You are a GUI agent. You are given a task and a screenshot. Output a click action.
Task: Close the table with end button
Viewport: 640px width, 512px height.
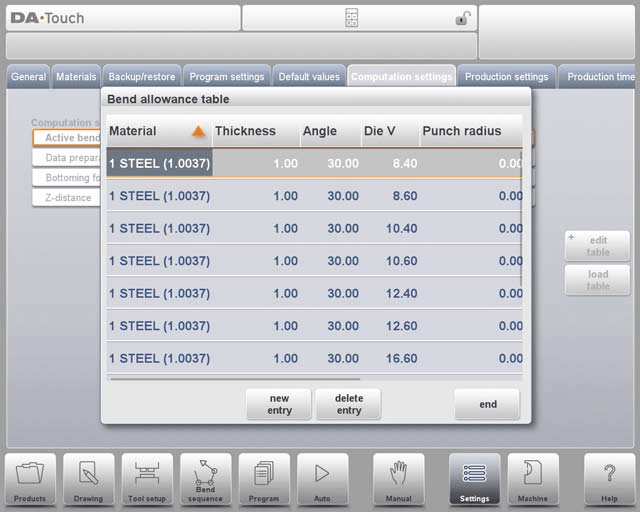[x=487, y=404]
